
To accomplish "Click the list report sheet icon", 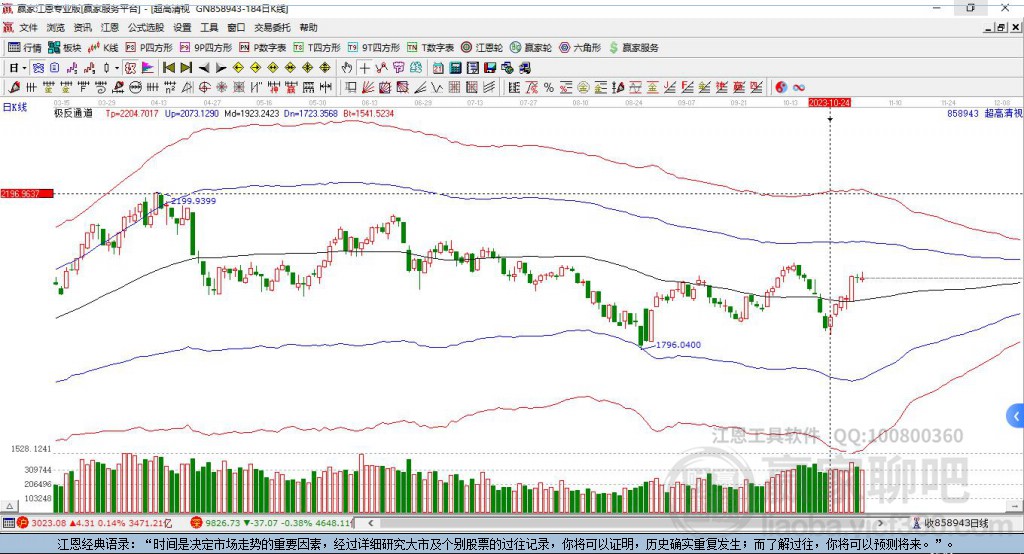I will (x=473, y=68).
